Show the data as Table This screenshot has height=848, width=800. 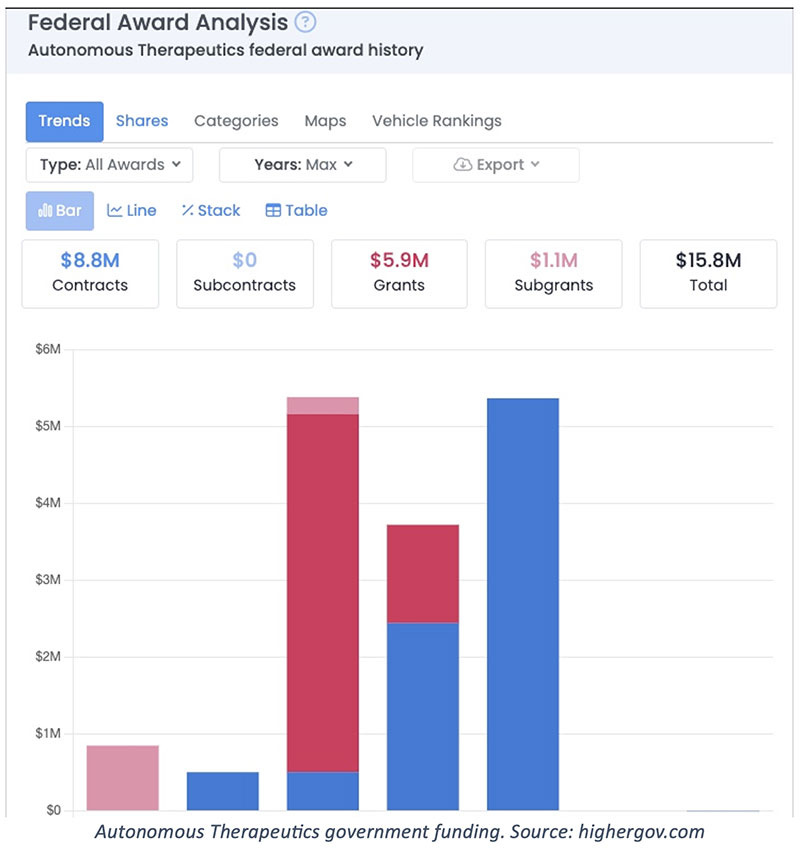coord(296,210)
